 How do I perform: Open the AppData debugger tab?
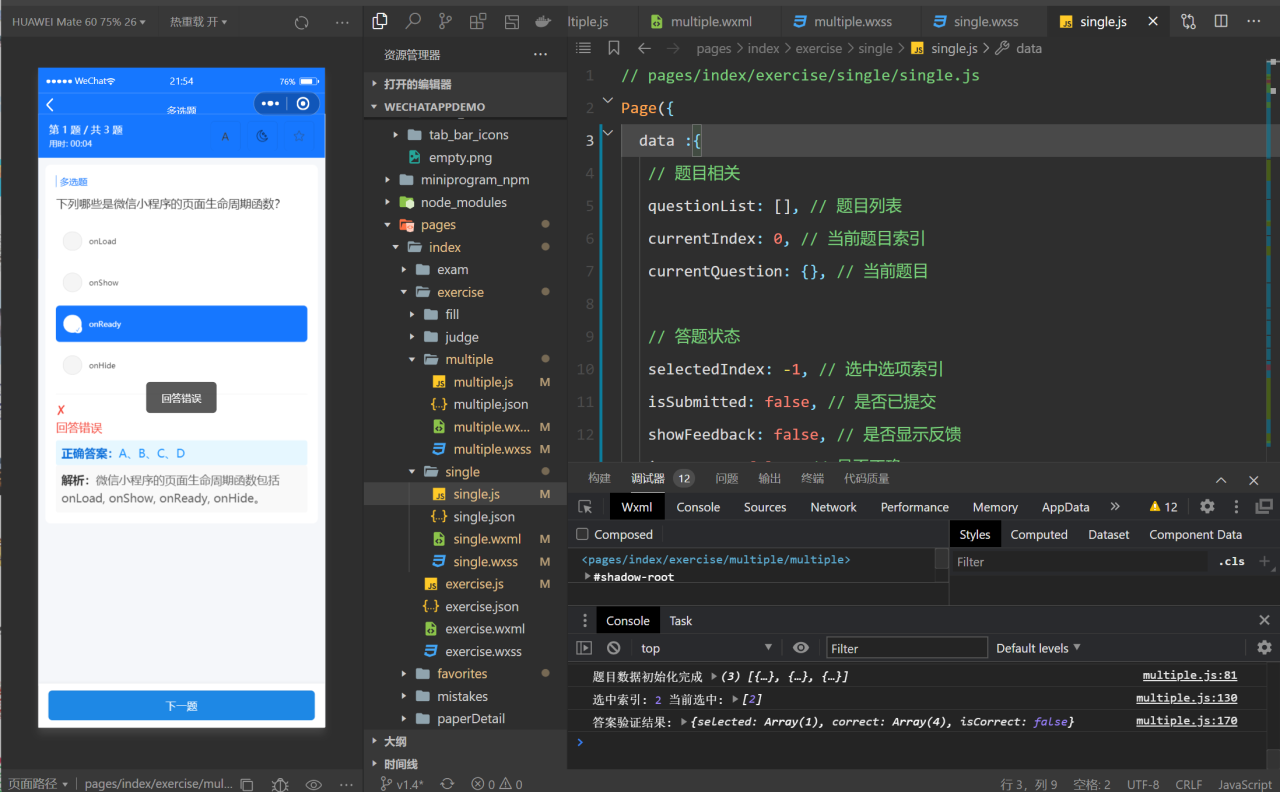pyautogui.click(x=1065, y=507)
